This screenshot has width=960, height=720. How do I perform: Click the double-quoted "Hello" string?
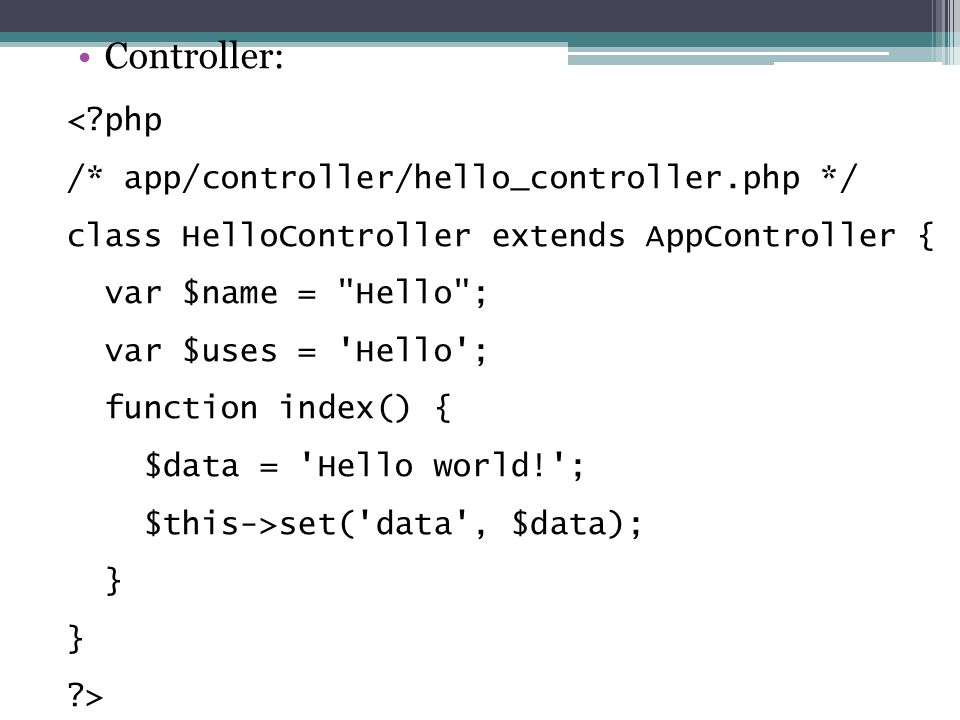click(x=404, y=292)
